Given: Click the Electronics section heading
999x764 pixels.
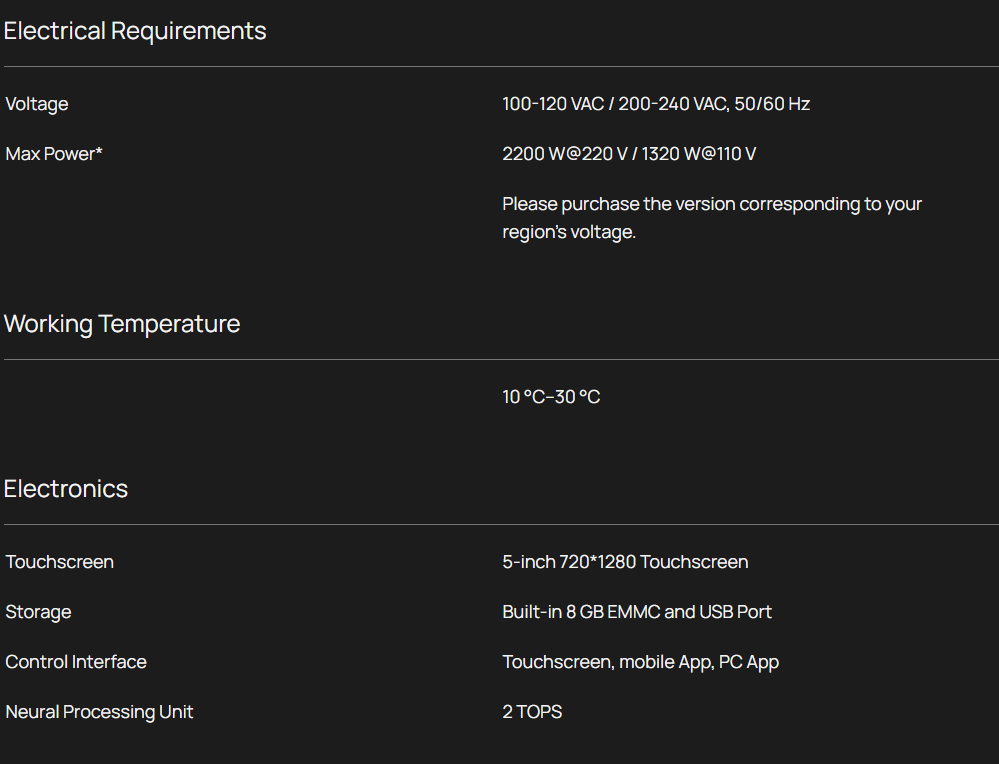Looking at the screenshot, I should (x=66, y=489).
